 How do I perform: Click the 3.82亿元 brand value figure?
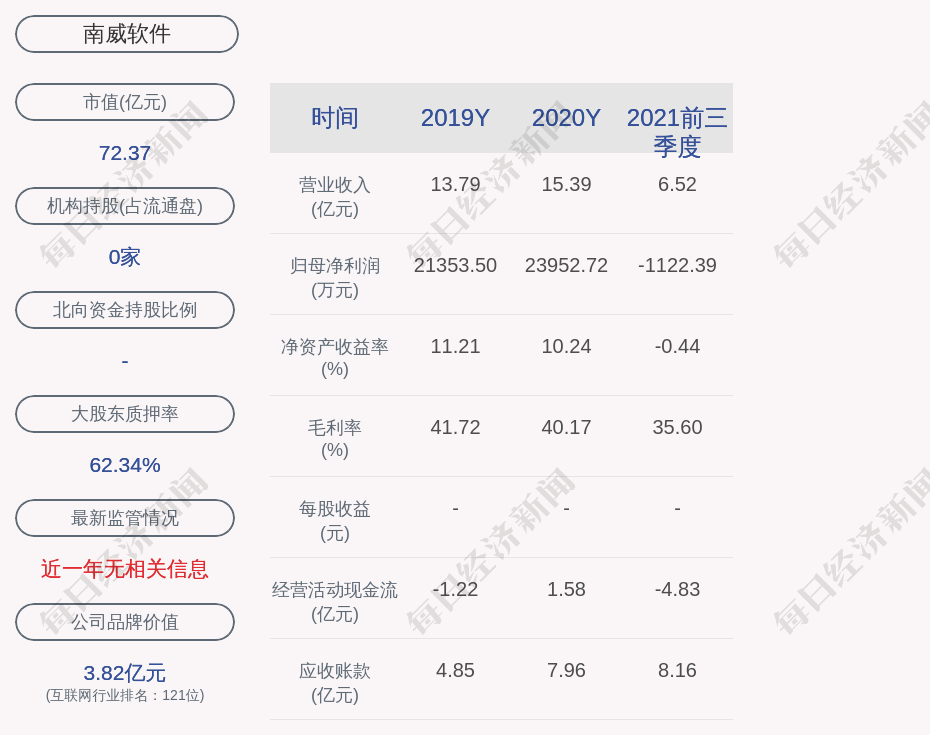pyautogui.click(x=125, y=673)
